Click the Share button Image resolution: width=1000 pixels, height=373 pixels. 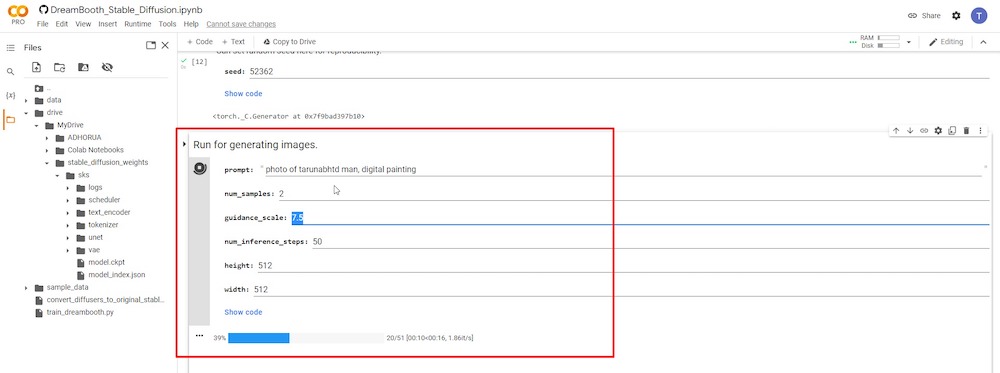[x=924, y=15]
